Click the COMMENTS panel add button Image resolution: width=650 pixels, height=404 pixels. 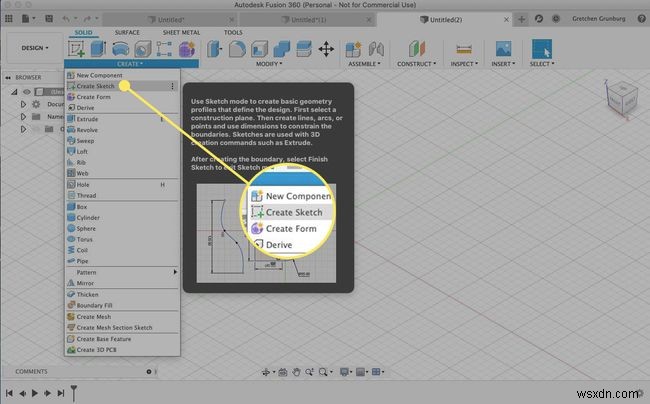click(149, 372)
